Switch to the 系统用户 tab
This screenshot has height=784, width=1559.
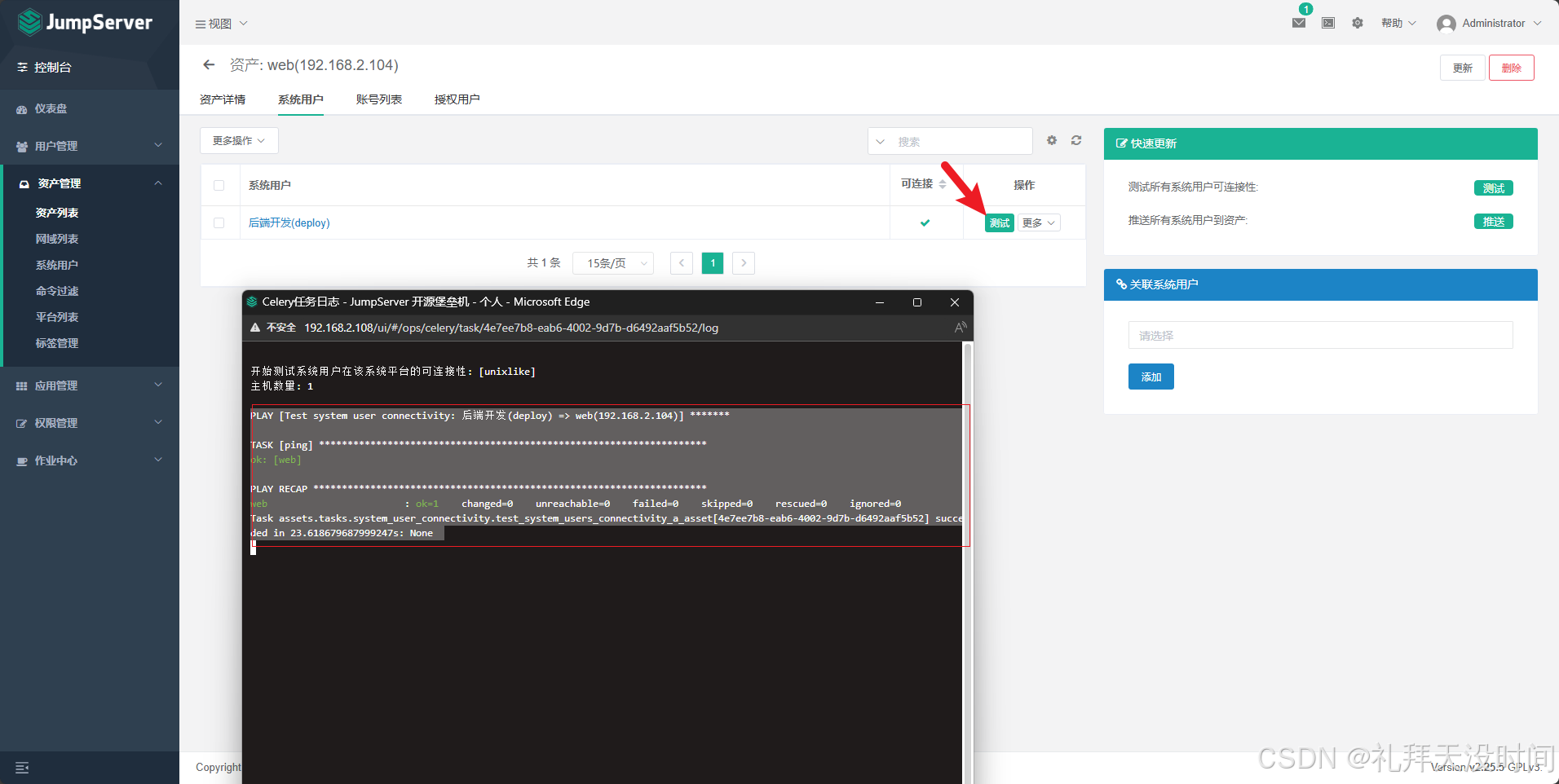[x=301, y=99]
